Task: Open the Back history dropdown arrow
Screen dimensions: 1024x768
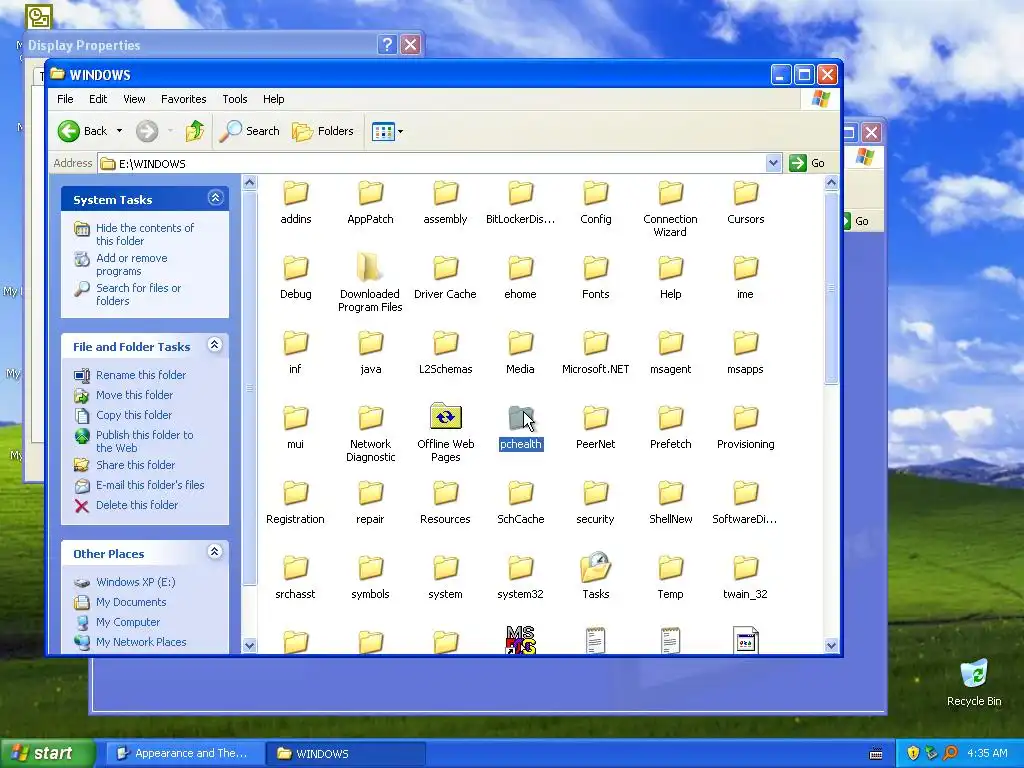Action: point(120,131)
